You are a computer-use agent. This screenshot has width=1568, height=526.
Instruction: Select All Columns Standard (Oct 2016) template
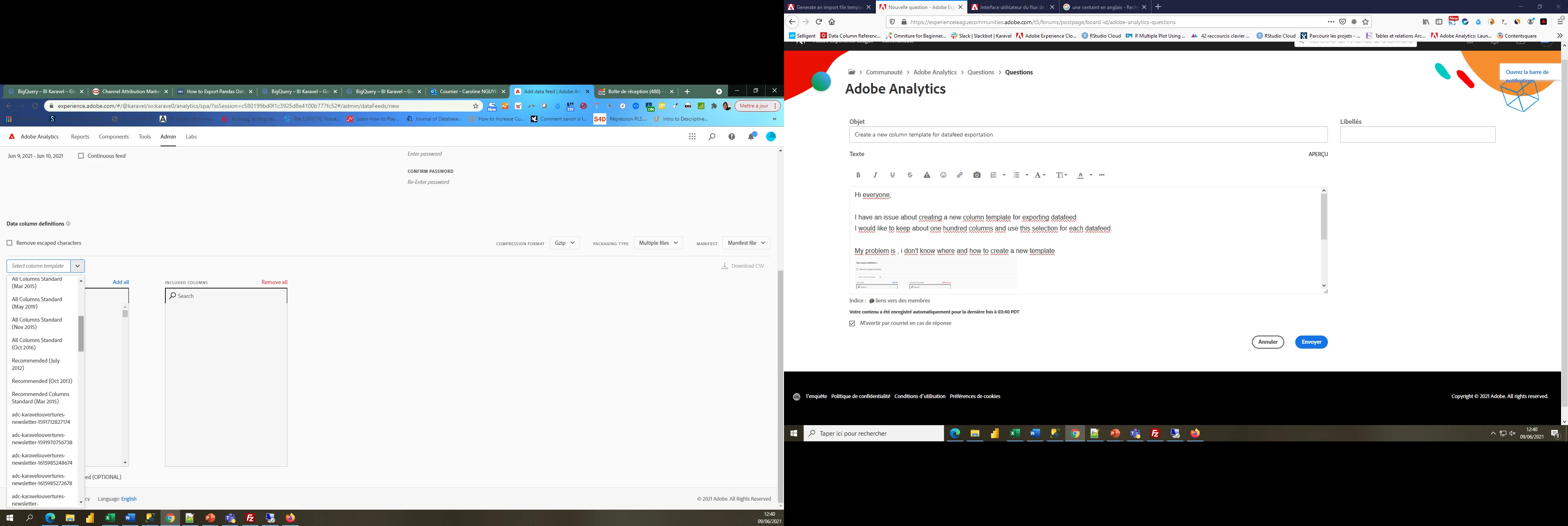point(37,344)
